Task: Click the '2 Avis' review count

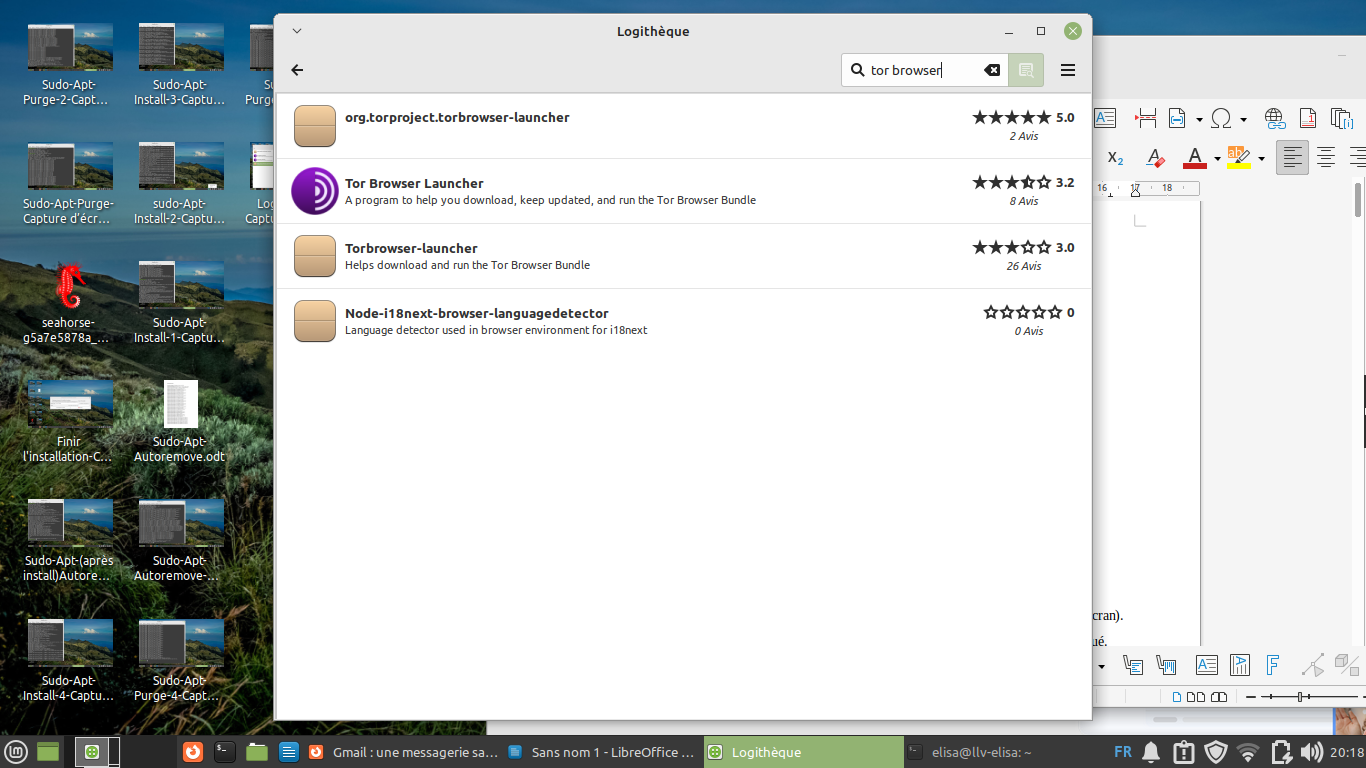Action: (1024, 136)
